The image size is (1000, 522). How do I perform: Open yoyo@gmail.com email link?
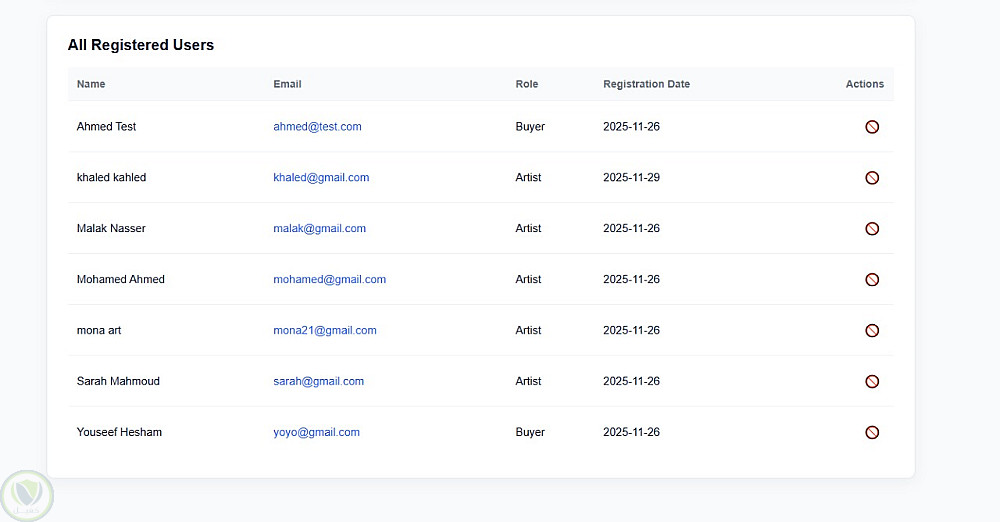point(316,433)
